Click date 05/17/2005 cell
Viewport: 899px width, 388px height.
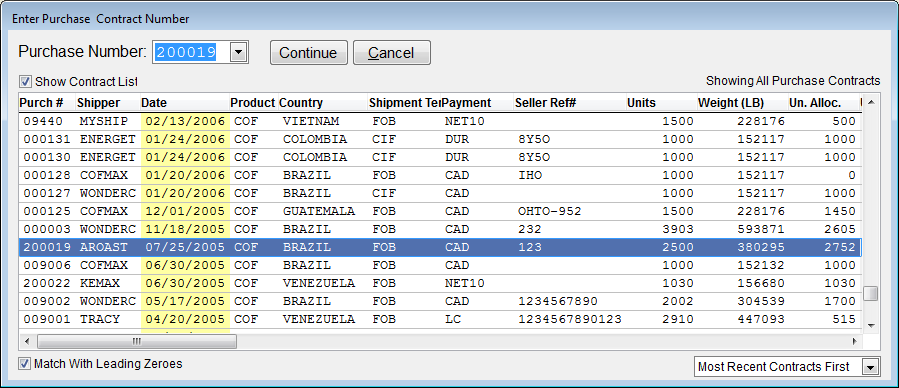tap(185, 301)
